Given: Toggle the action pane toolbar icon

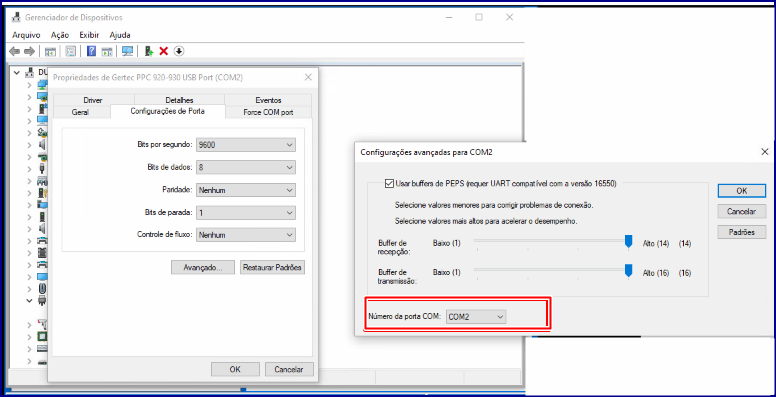Looking at the screenshot, I should tap(107, 51).
